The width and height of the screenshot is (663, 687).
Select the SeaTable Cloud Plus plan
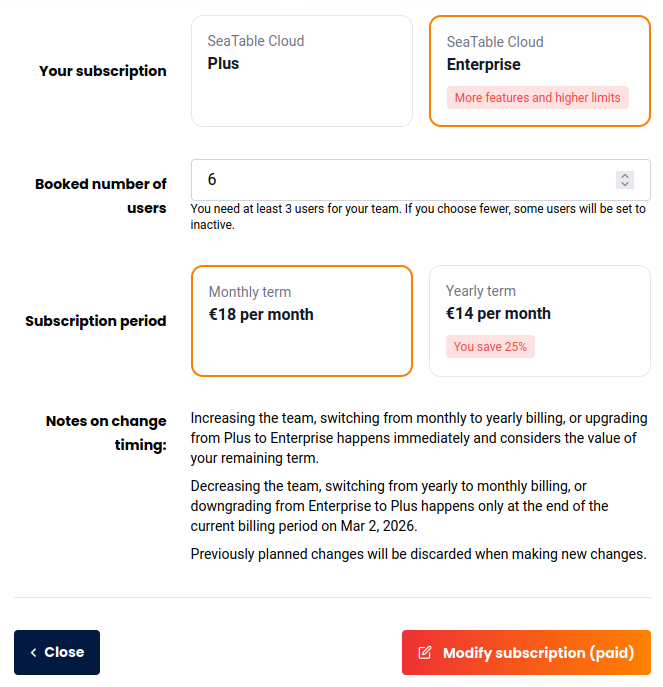[x=301, y=71]
